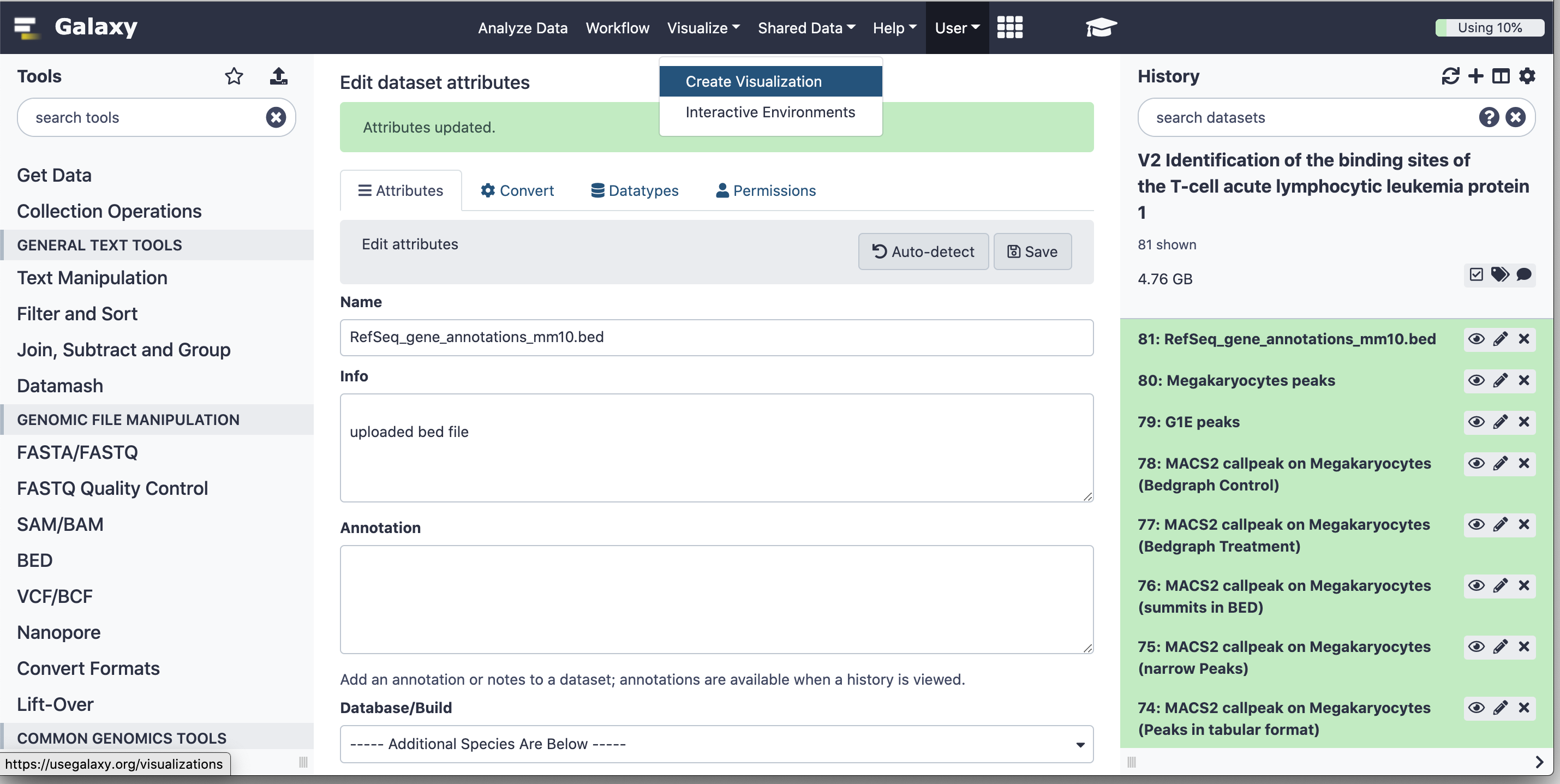View data of dataset 76 summits in BED
Viewport: 1560px width, 784px height.
tap(1477, 585)
